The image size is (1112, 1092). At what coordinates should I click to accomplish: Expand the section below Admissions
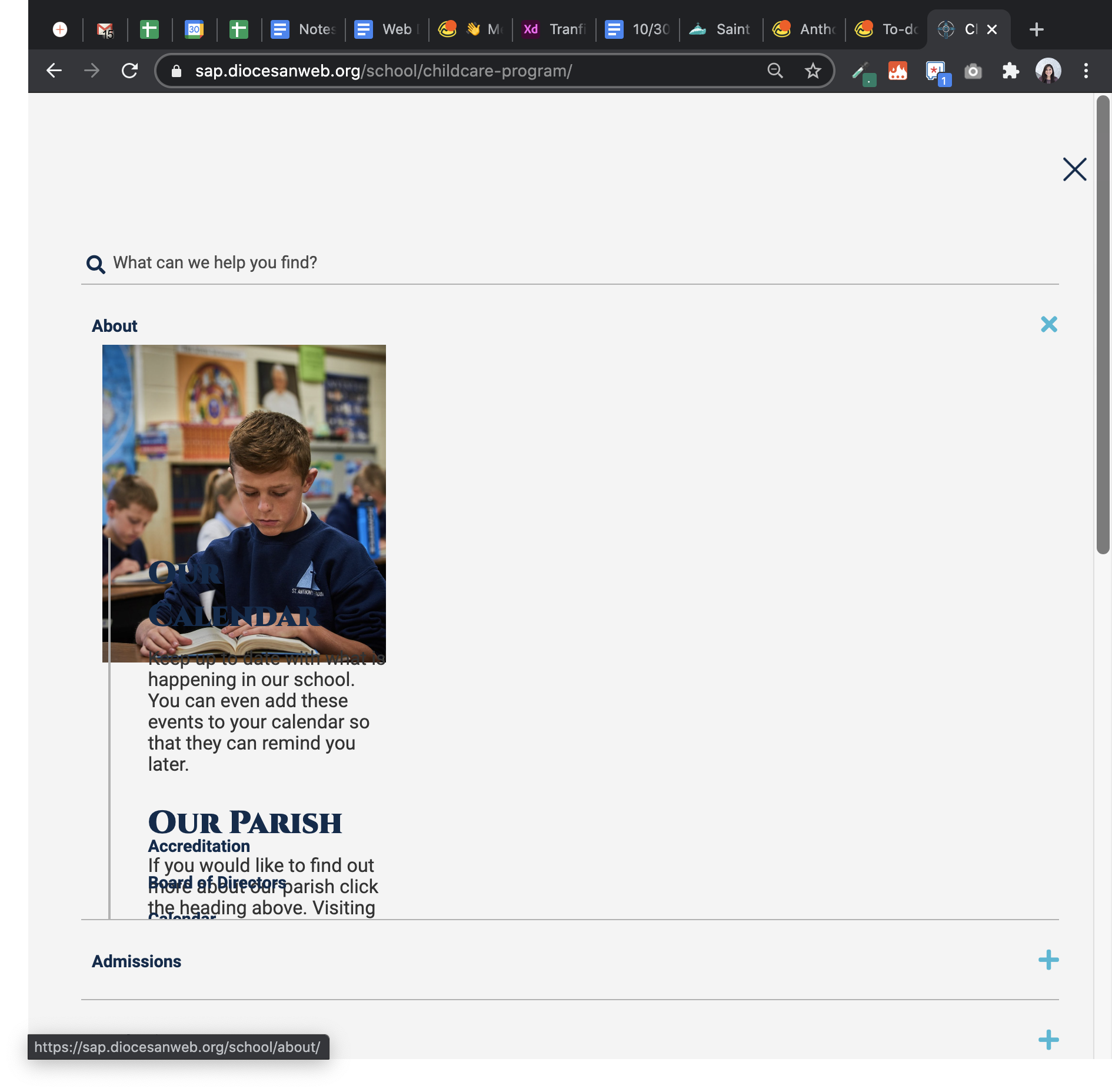(x=1048, y=1040)
